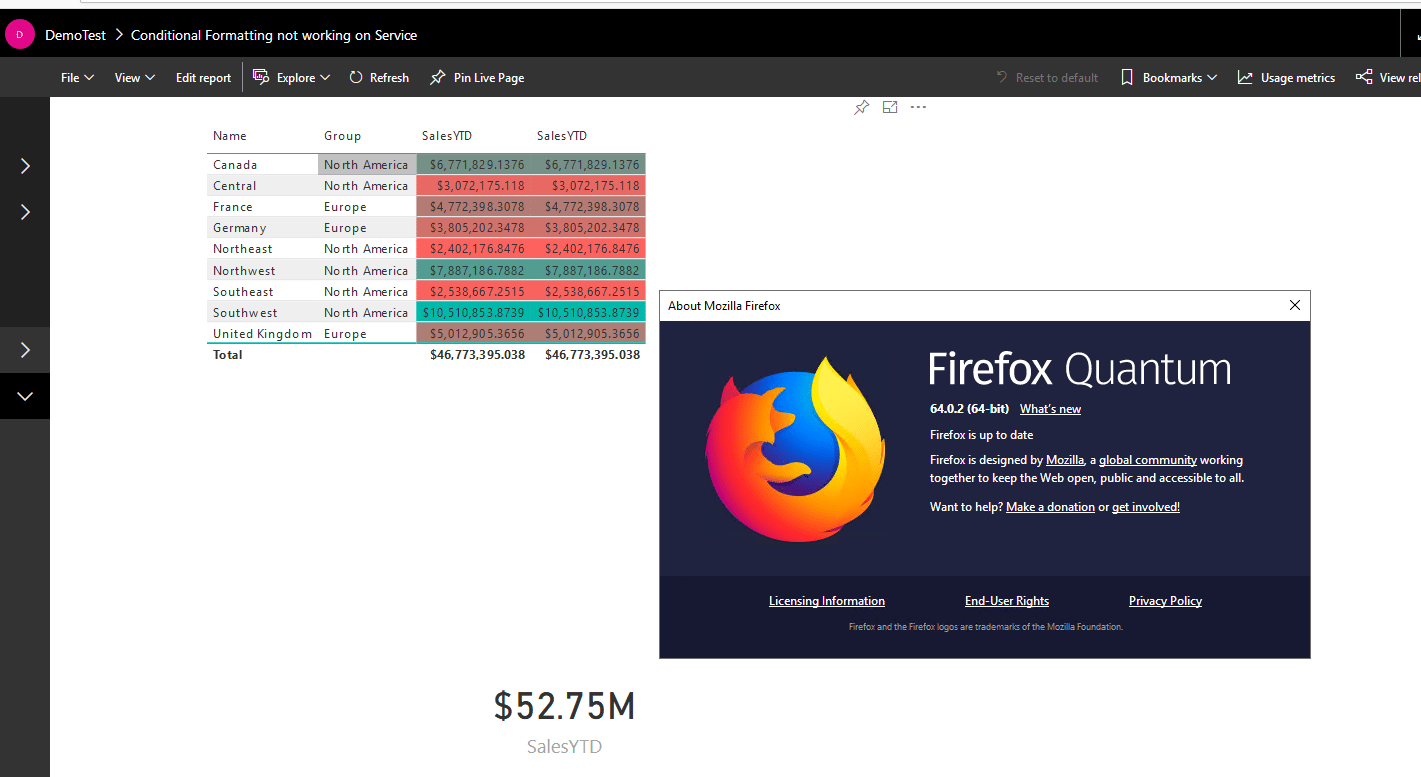1421x777 pixels.
Task: Select the report title Conditional Formatting not working on Service
Action: pyautogui.click(x=274, y=35)
